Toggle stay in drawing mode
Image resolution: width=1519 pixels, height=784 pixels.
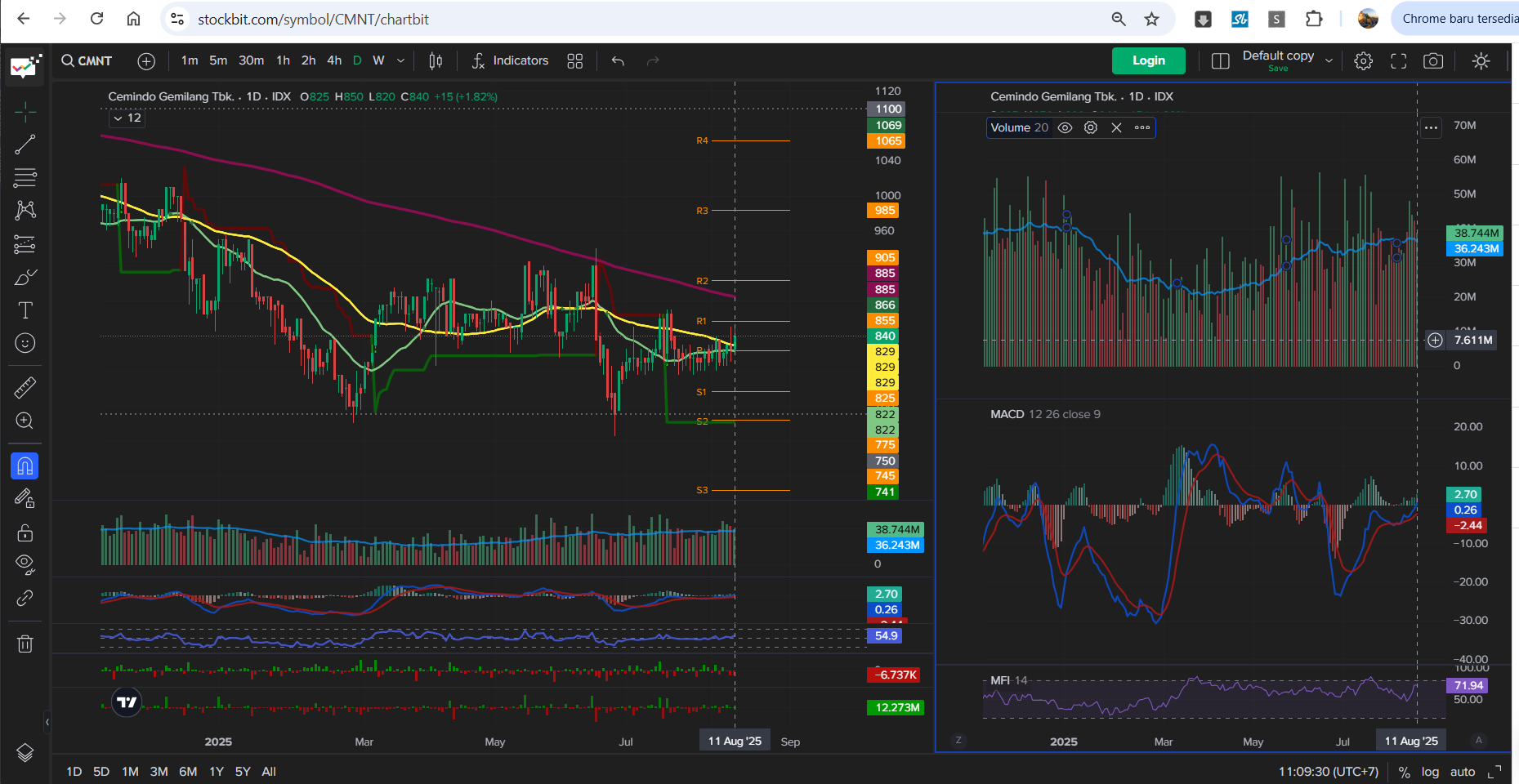[25, 498]
